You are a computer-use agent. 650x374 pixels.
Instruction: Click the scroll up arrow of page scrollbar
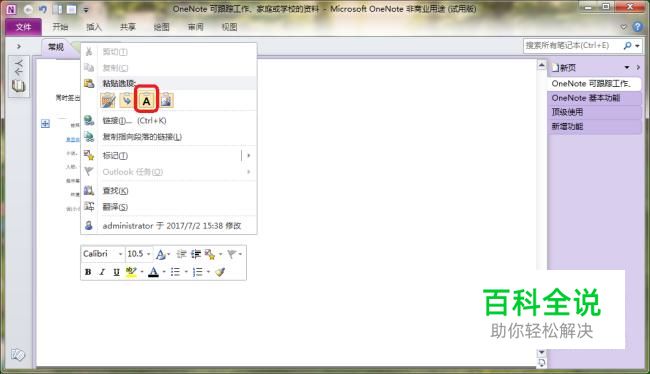pos(541,65)
